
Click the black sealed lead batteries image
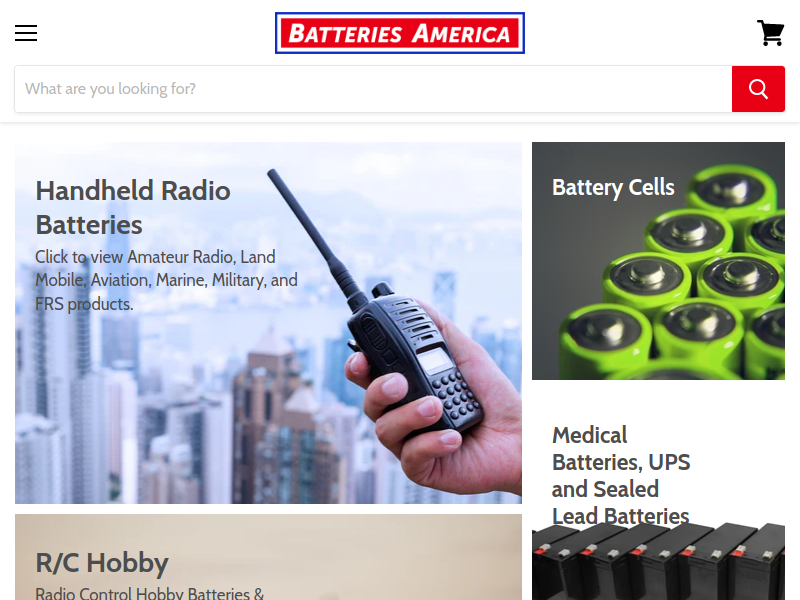click(658, 563)
